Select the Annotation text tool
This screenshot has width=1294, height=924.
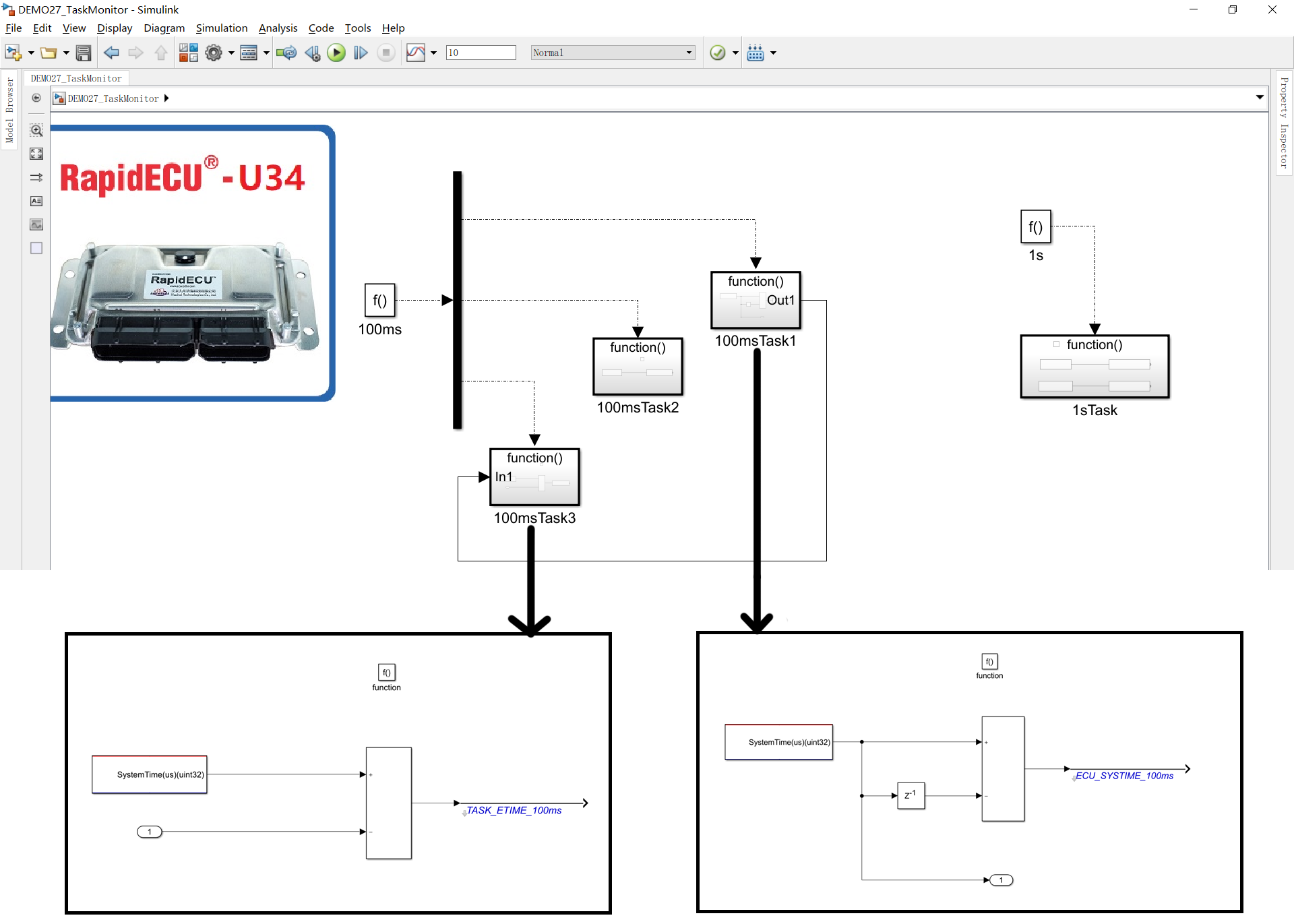tap(36, 201)
